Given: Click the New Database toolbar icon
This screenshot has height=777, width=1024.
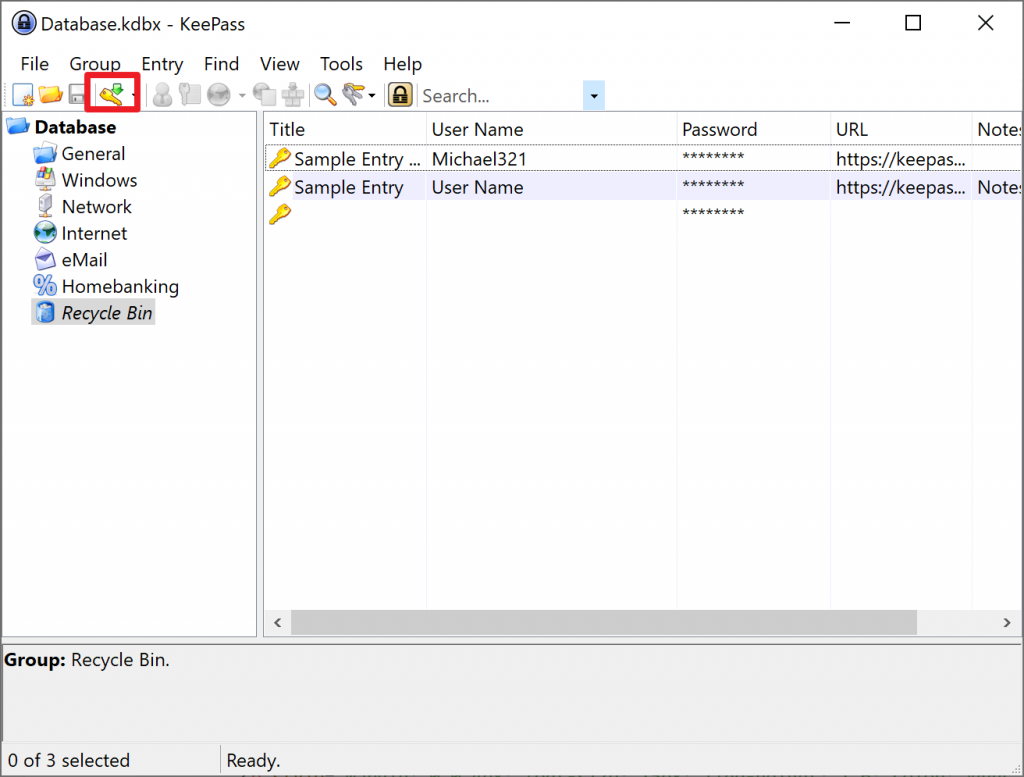Looking at the screenshot, I should (x=24, y=95).
